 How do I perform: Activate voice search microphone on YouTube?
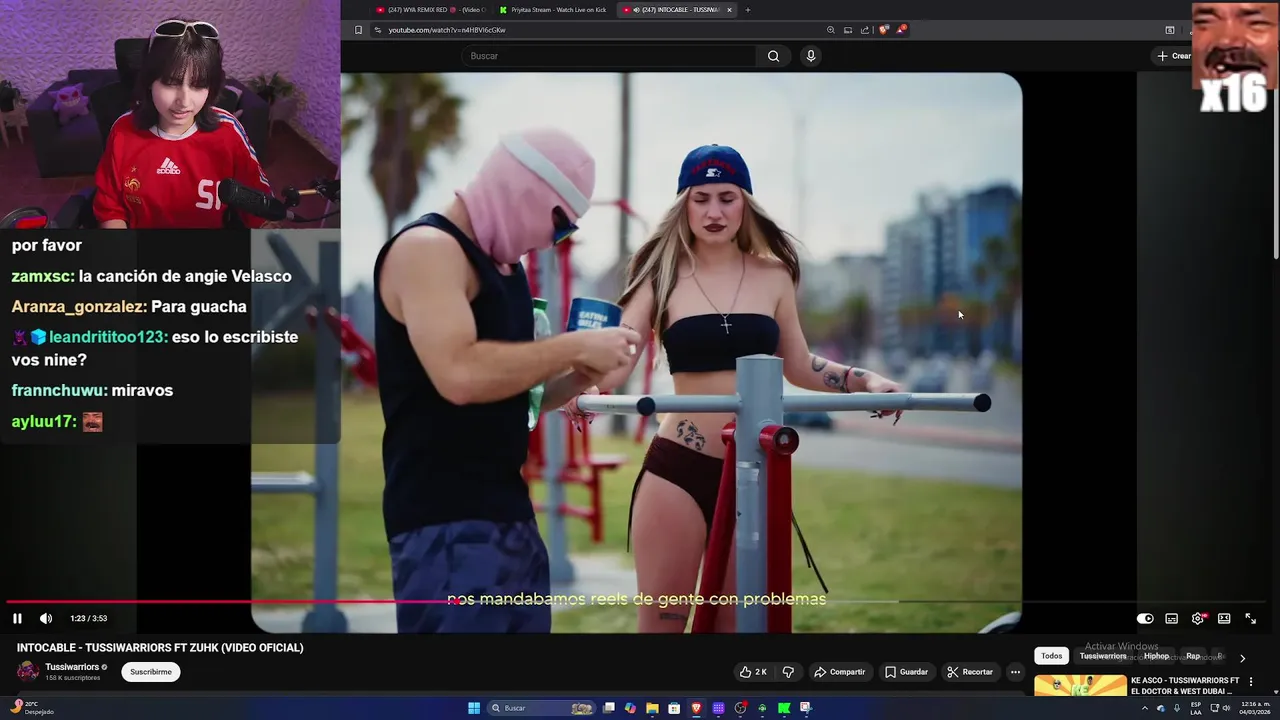click(x=811, y=56)
